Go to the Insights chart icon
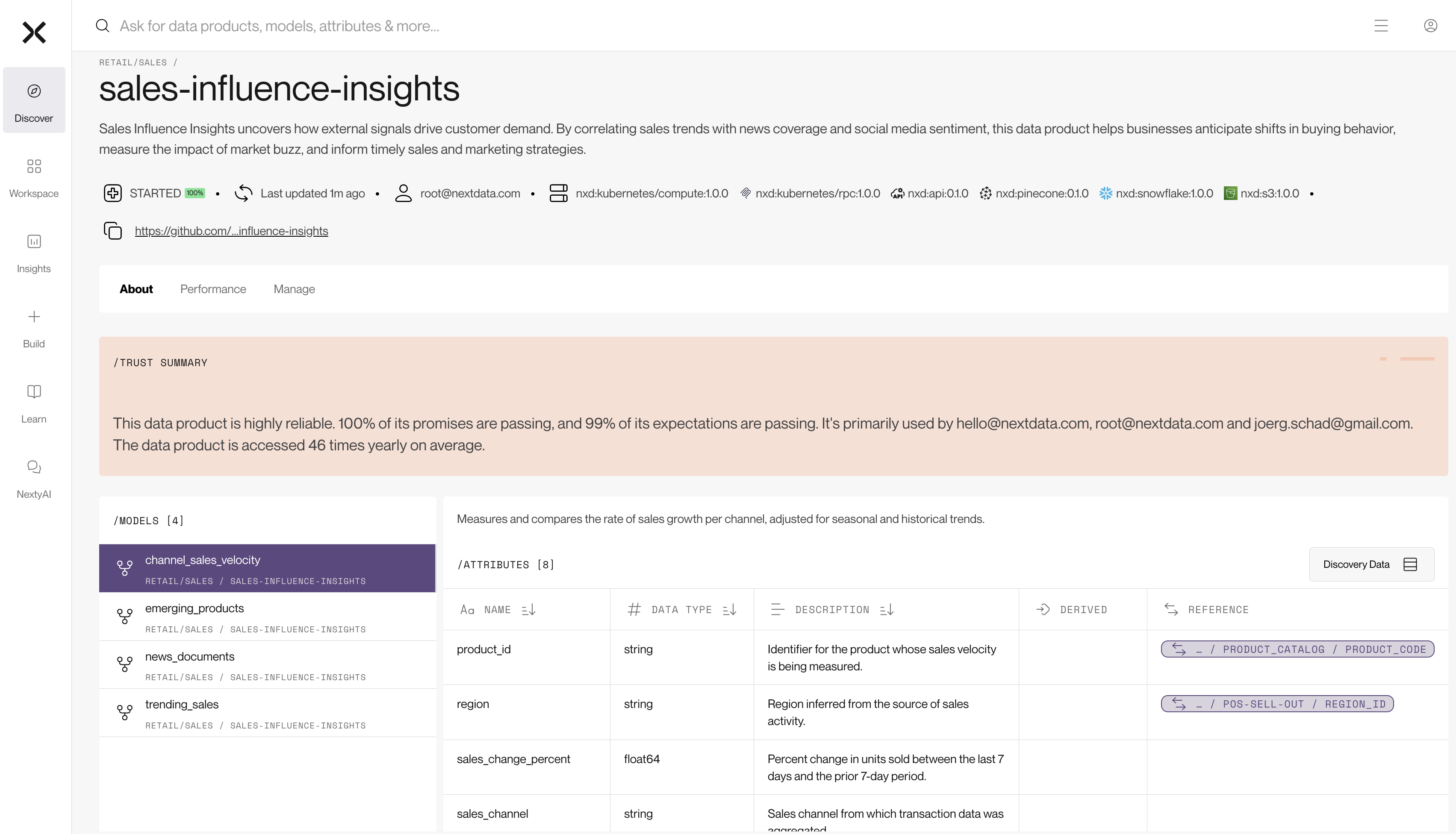Viewport: 1456px width, 834px height. tap(34, 242)
